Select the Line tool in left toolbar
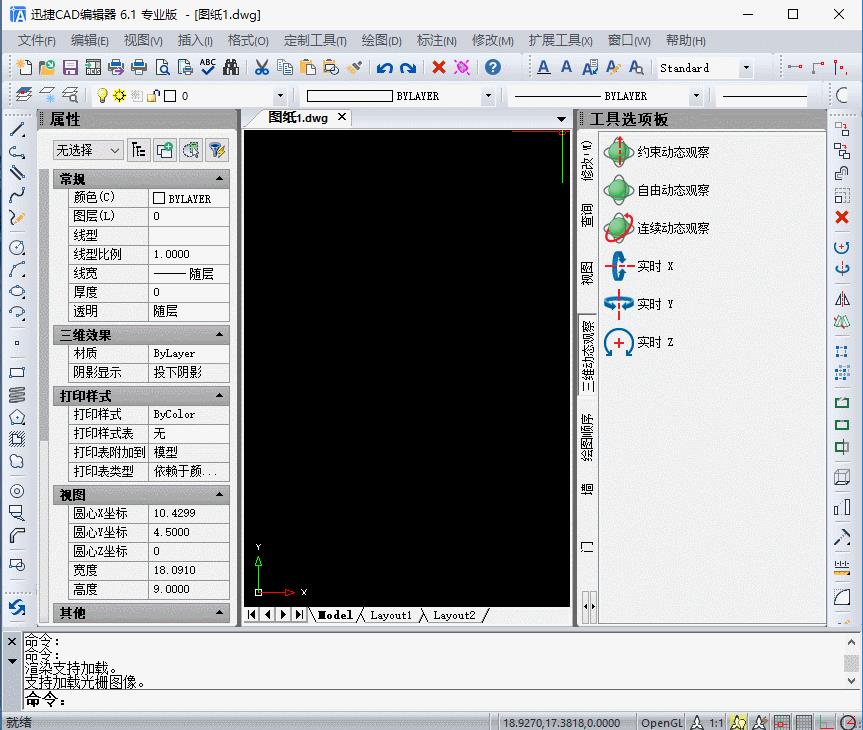The image size is (863, 730). tap(17, 130)
